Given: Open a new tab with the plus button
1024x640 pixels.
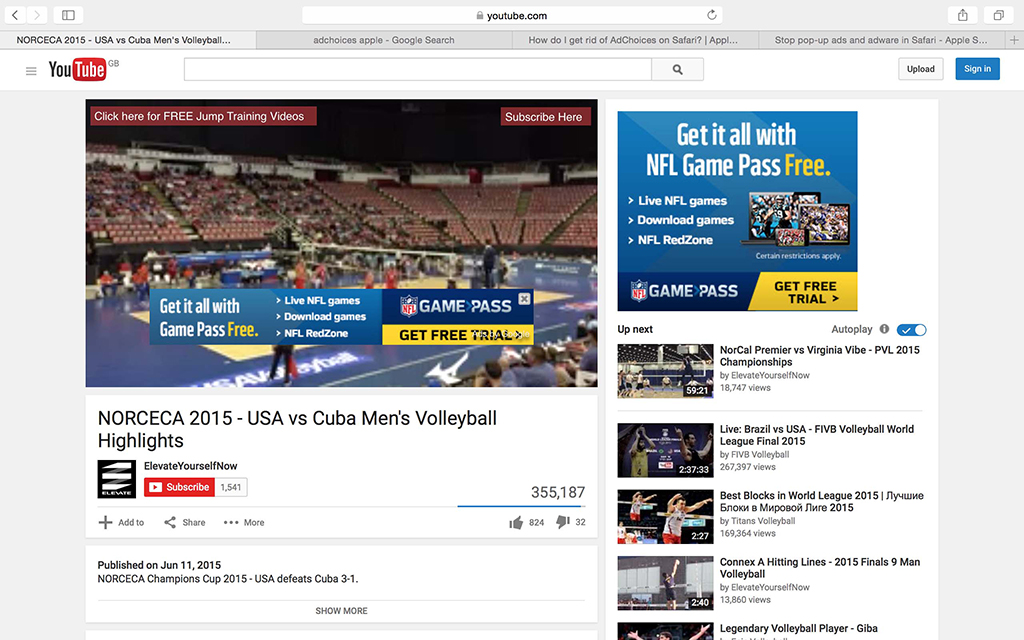Looking at the screenshot, I should coord(1014,40).
